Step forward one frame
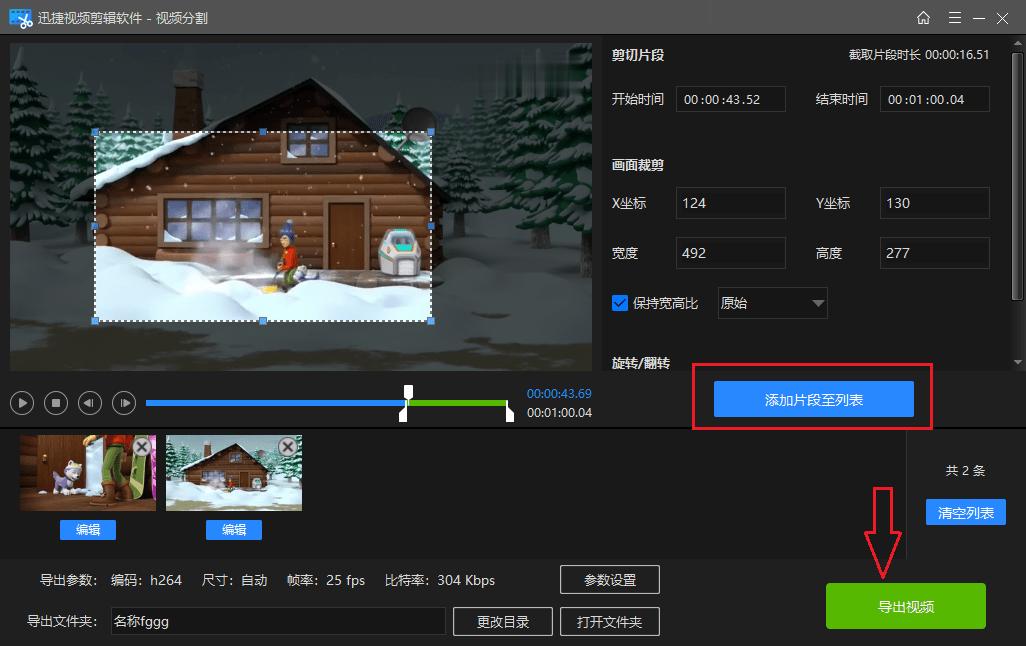The image size is (1026, 646). (124, 403)
